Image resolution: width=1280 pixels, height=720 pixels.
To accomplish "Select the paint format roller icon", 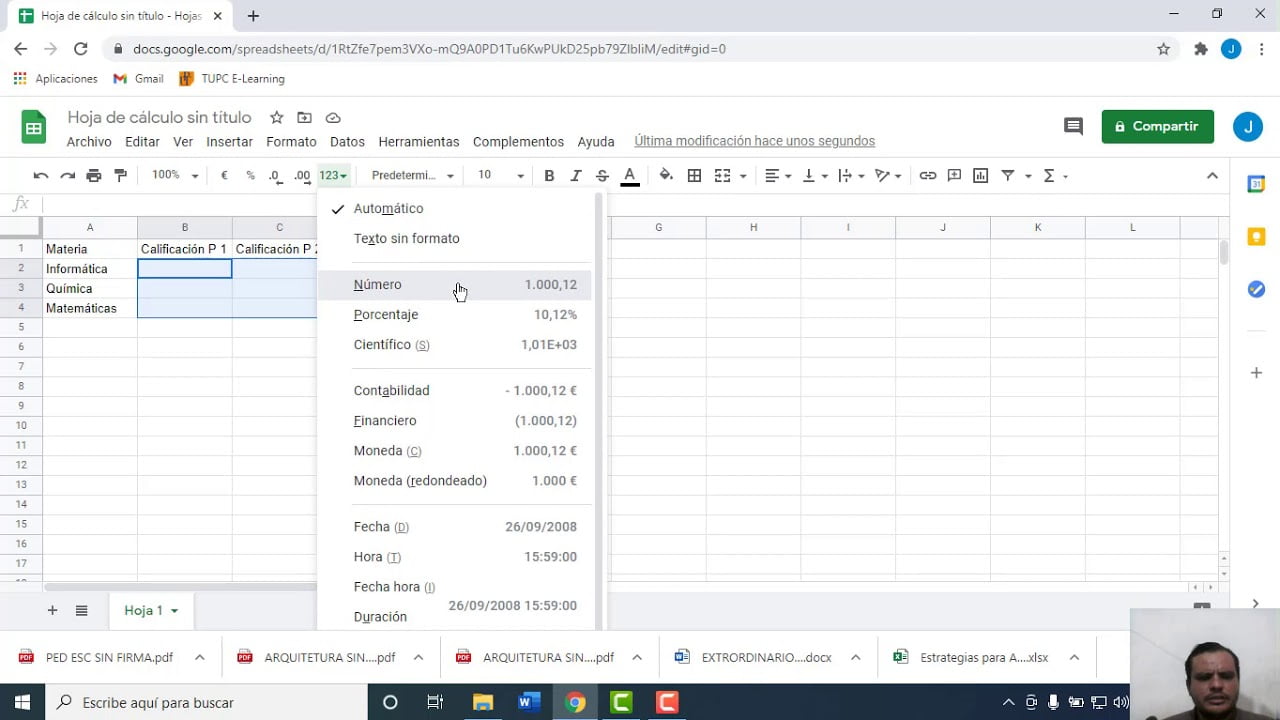I will click(121, 175).
